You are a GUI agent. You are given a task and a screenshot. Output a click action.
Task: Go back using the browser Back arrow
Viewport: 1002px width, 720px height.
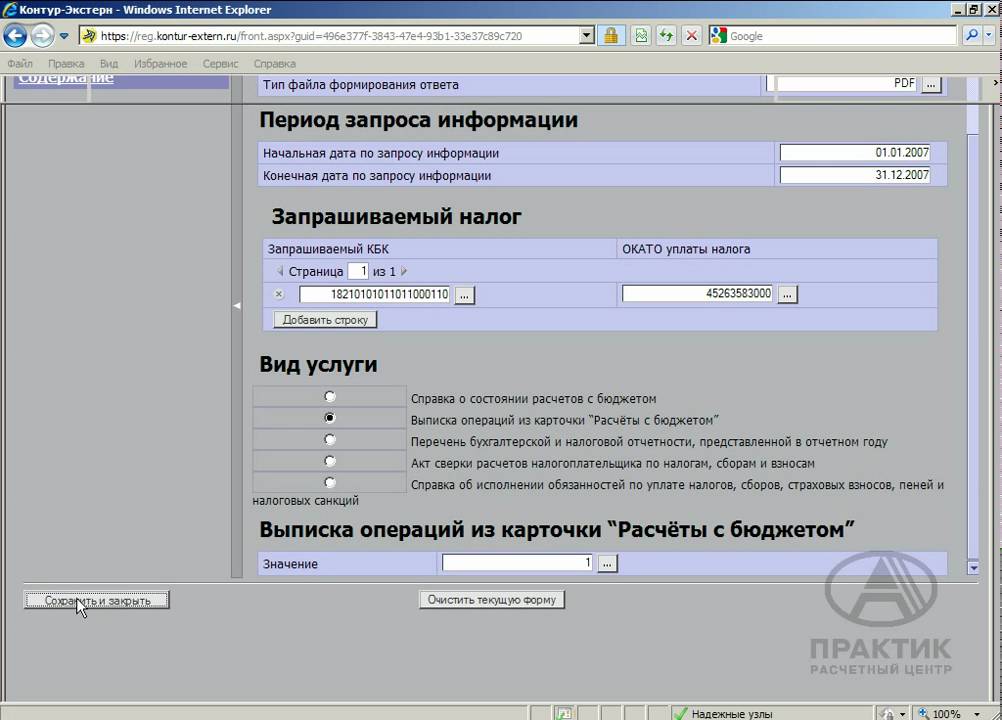(15, 36)
